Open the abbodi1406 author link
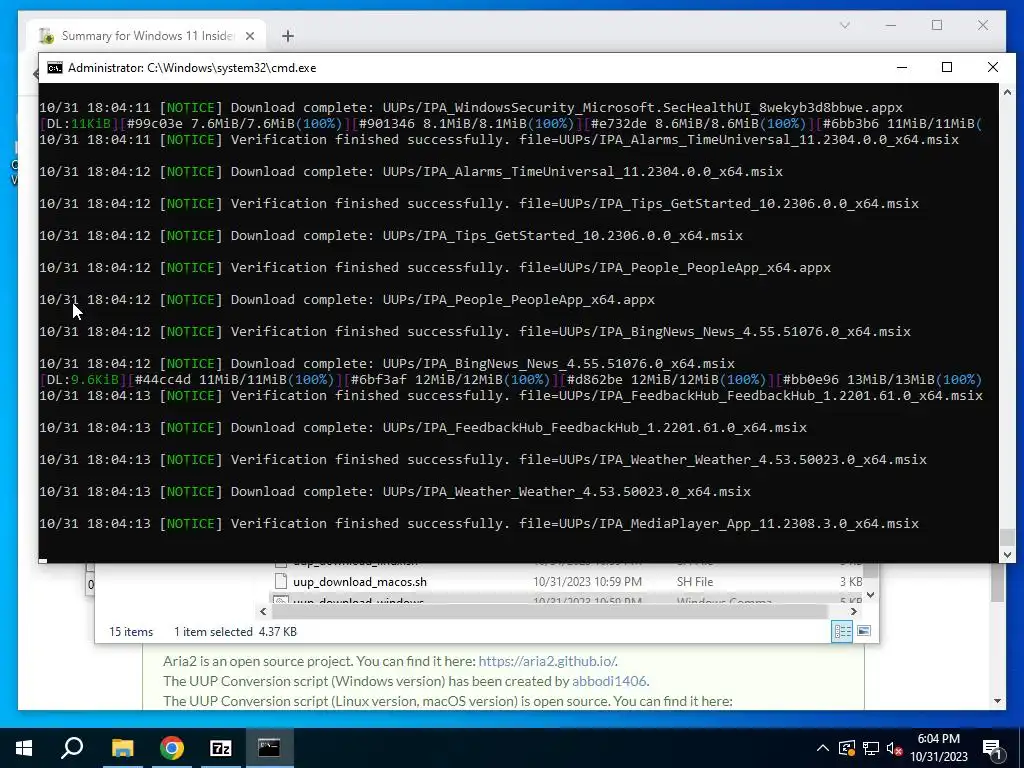Screen dimensions: 1024x768 pyautogui.click(x=609, y=681)
